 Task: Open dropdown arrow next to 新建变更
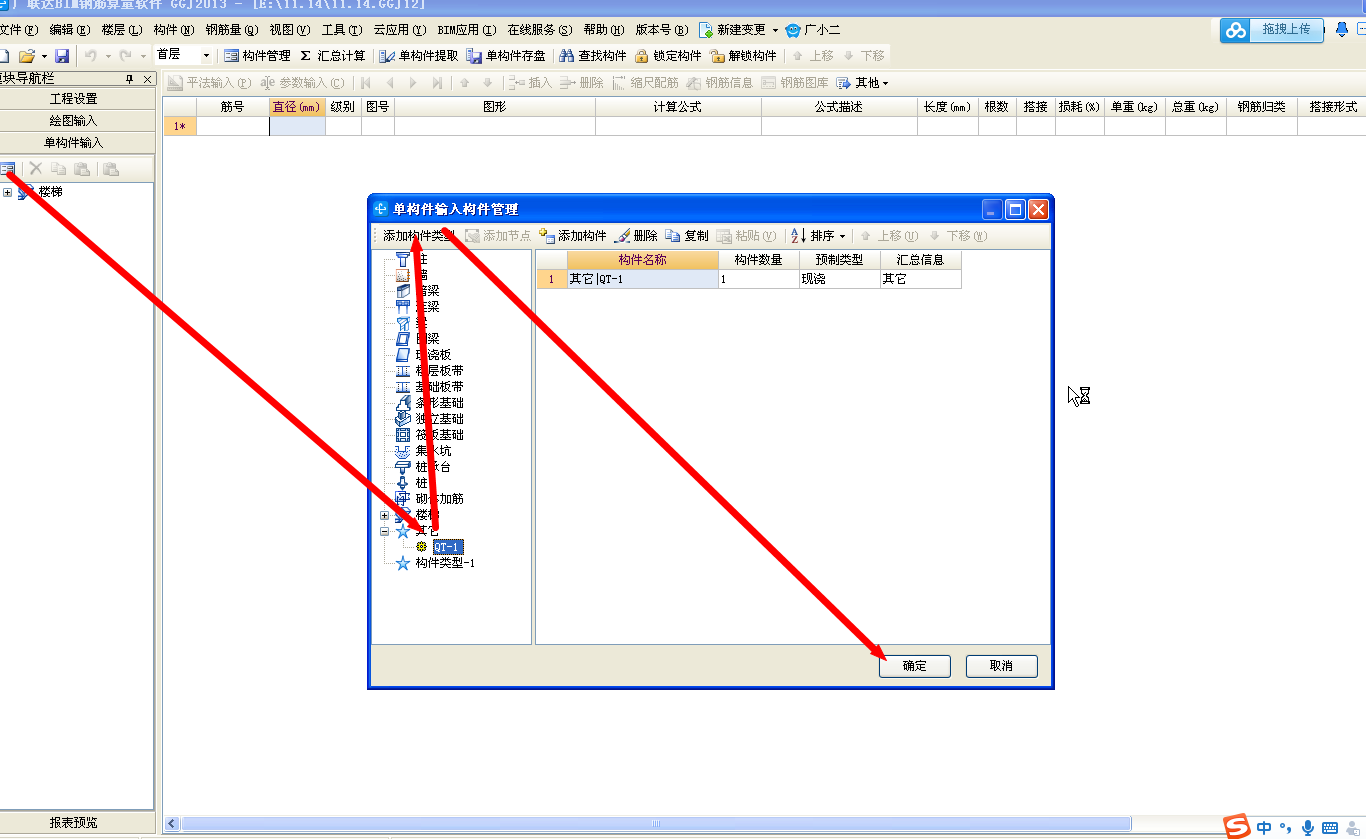[x=775, y=31]
